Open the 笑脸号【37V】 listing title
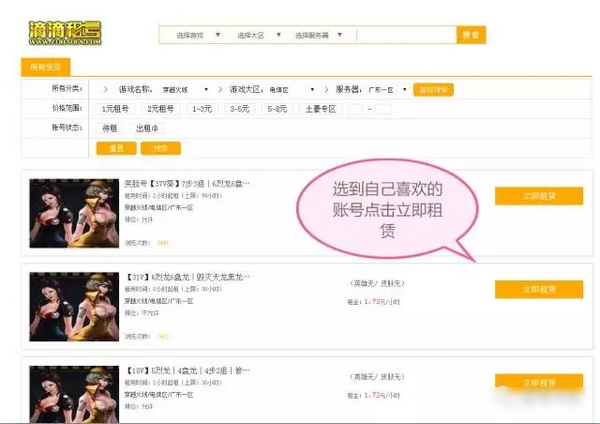Screen dimensions: 600x424 coord(187,184)
